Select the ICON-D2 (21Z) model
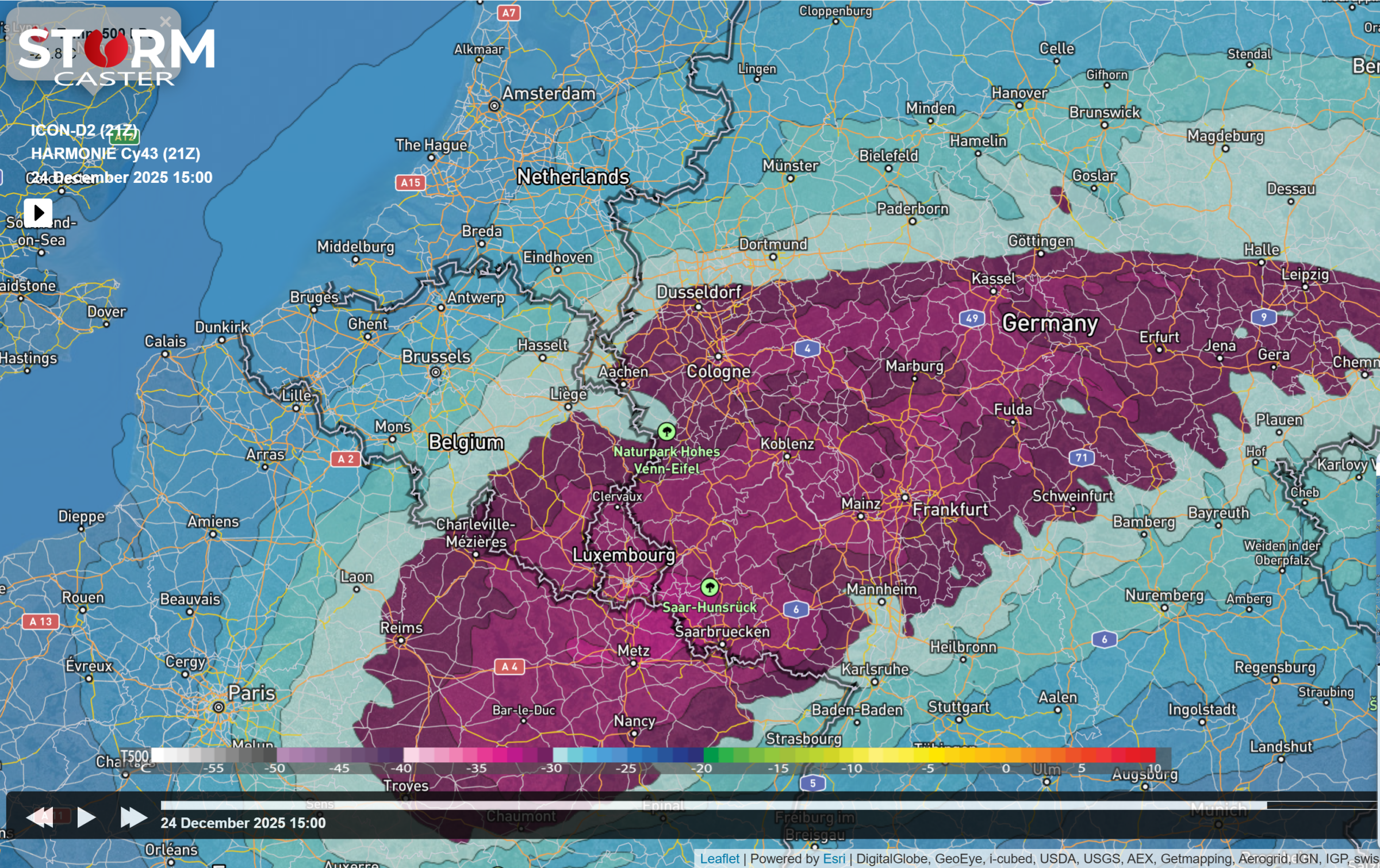This screenshot has width=1380, height=868. pyautogui.click(x=84, y=130)
